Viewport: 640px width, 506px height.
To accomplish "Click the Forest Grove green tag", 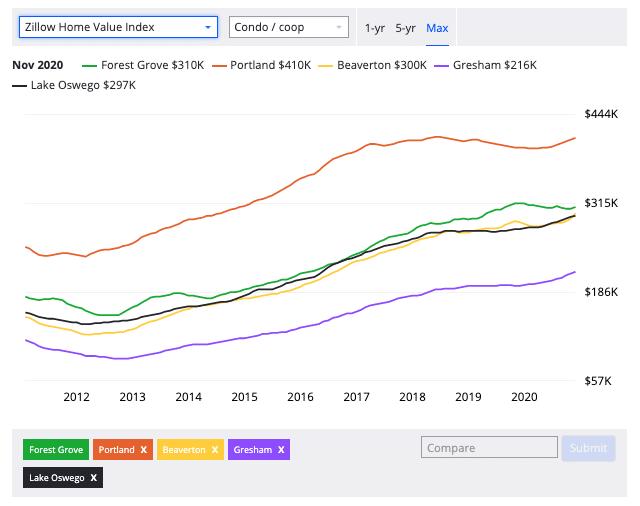I will pyautogui.click(x=56, y=450).
